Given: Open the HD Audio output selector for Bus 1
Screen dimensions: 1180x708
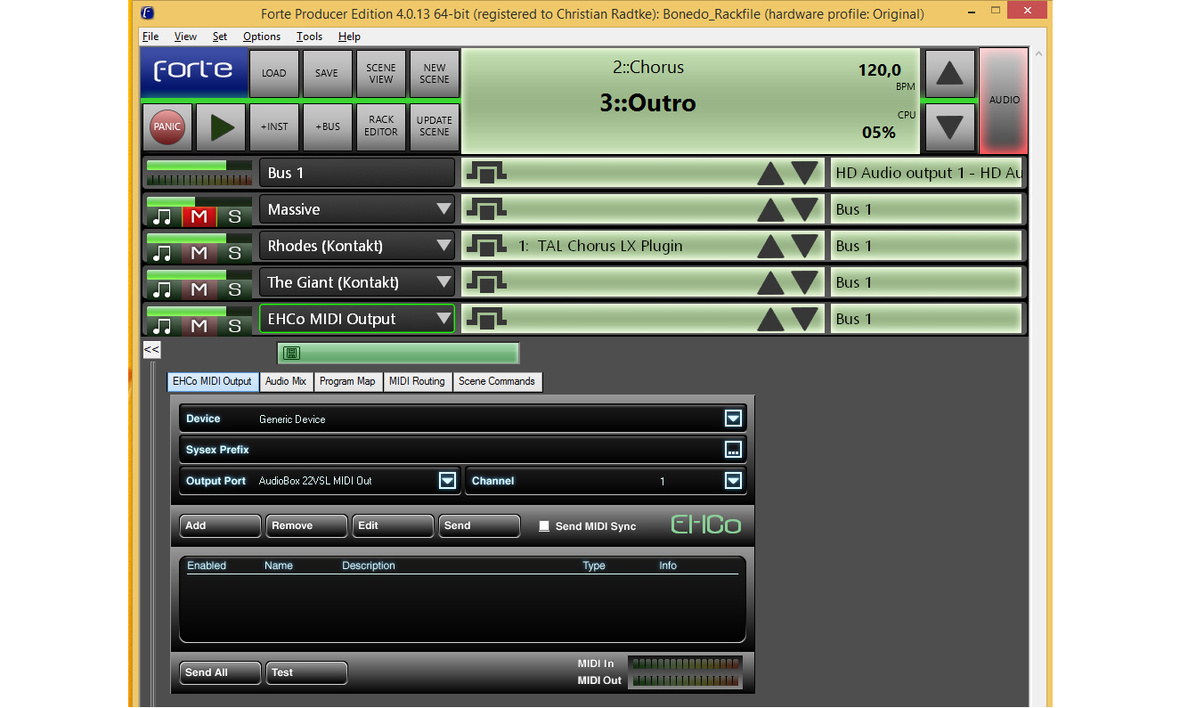Looking at the screenshot, I should tap(927, 173).
